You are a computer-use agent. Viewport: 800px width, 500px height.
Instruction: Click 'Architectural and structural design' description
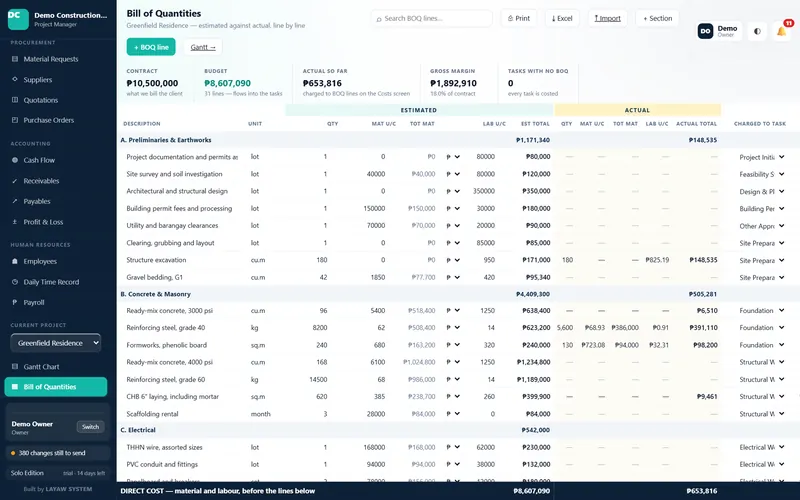click(177, 191)
